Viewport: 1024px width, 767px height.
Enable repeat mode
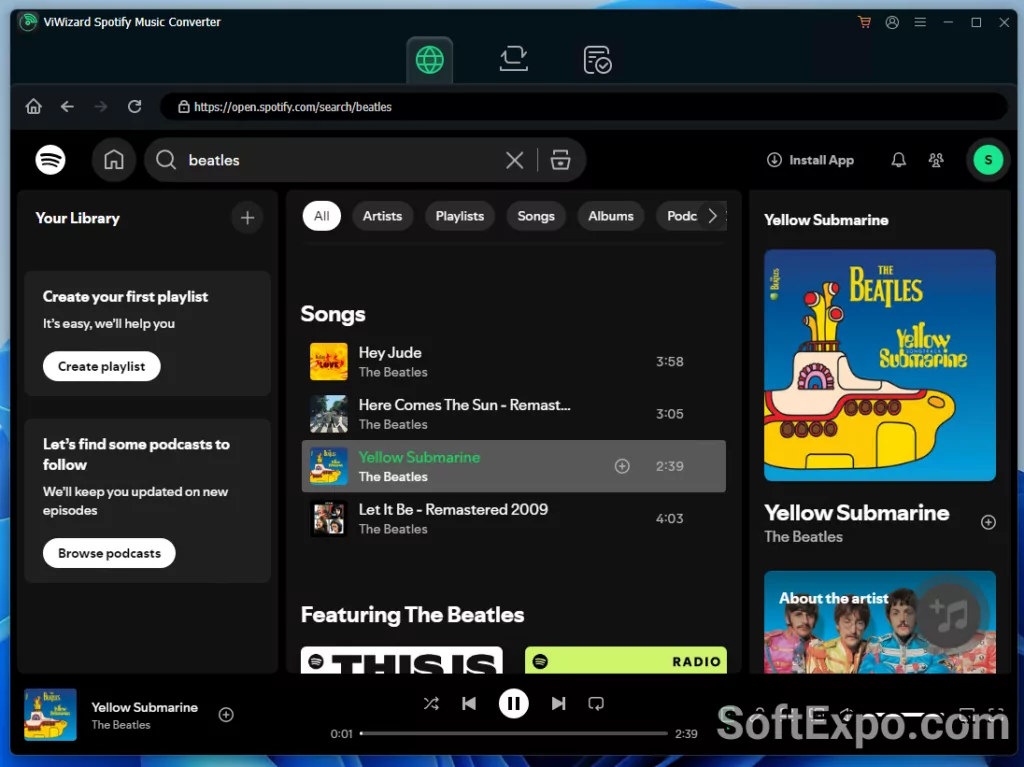pyautogui.click(x=596, y=703)
